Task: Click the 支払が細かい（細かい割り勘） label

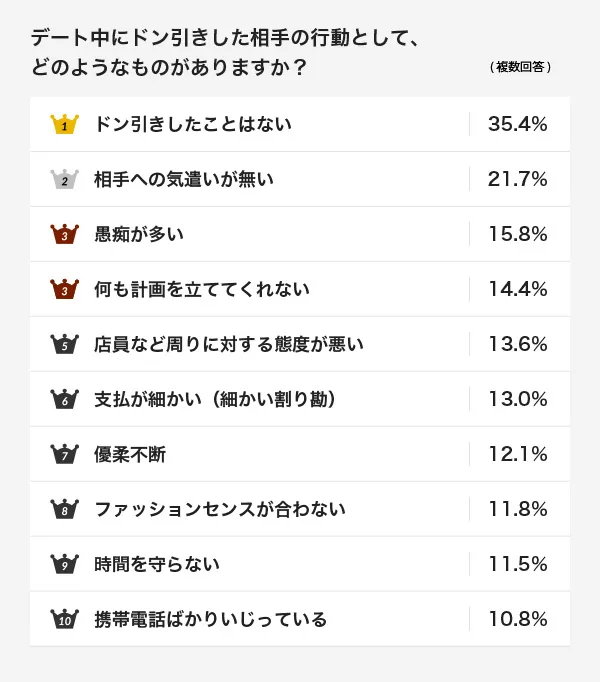Action: pos(214,399)
